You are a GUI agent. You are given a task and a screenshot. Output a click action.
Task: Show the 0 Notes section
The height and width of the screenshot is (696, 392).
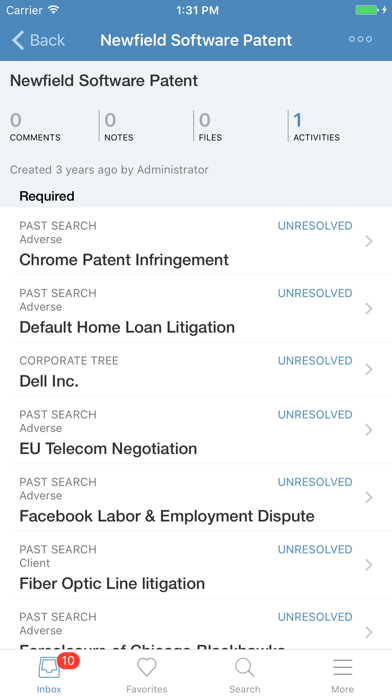click(x=119, y=127)
